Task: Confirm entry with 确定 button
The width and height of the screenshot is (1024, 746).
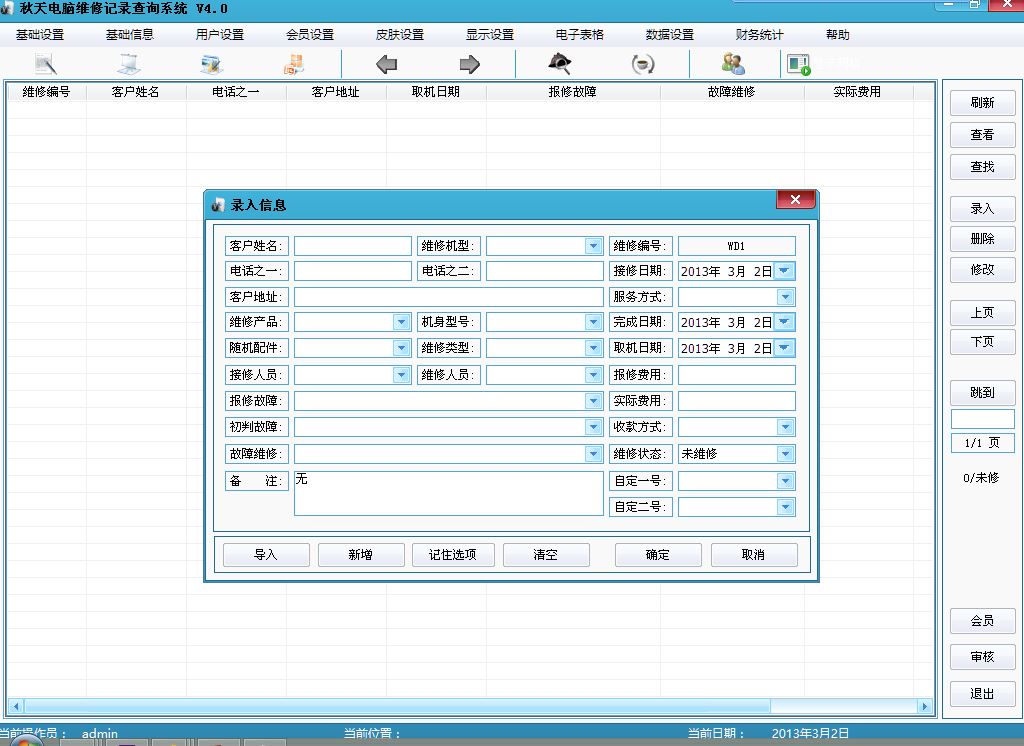Action: (x=658, y=555)
